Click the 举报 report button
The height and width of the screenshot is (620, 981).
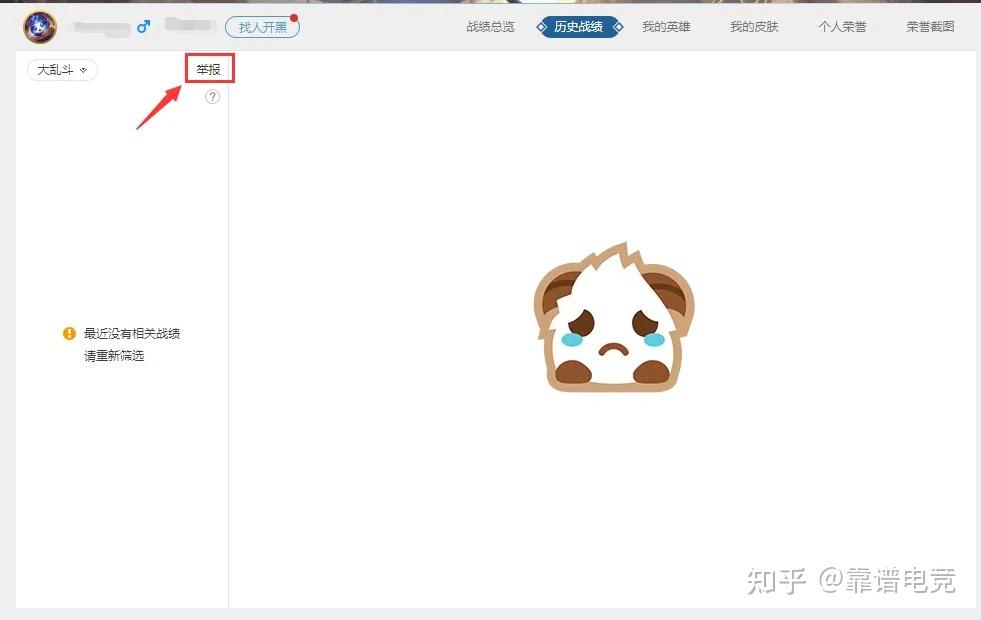209,69
